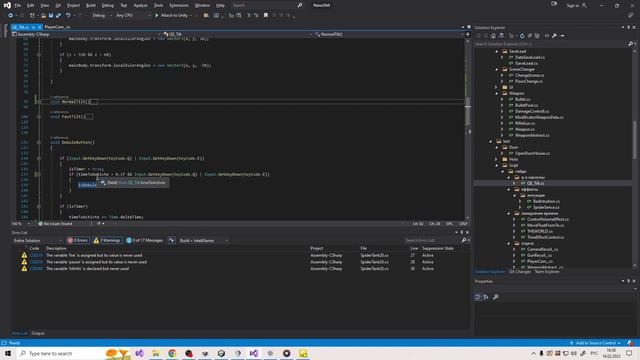640x360 pixels.
Task: Switch to the PlayerCam_.cs editor tab
Action: point(57,27)
